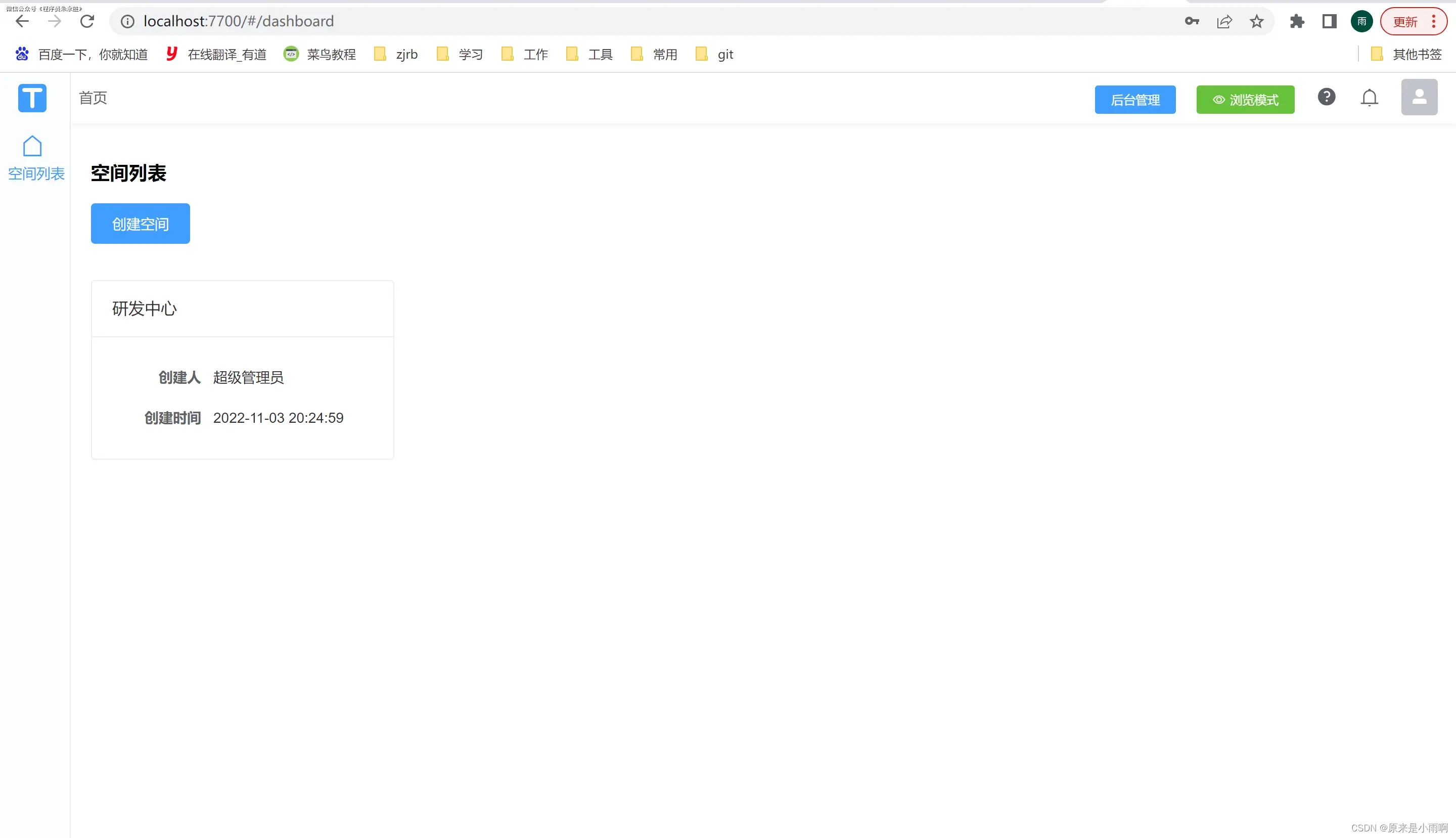1456x838 pixels.
Task: Open the zjrb bookmarks folder
Action: coord(396,55)
